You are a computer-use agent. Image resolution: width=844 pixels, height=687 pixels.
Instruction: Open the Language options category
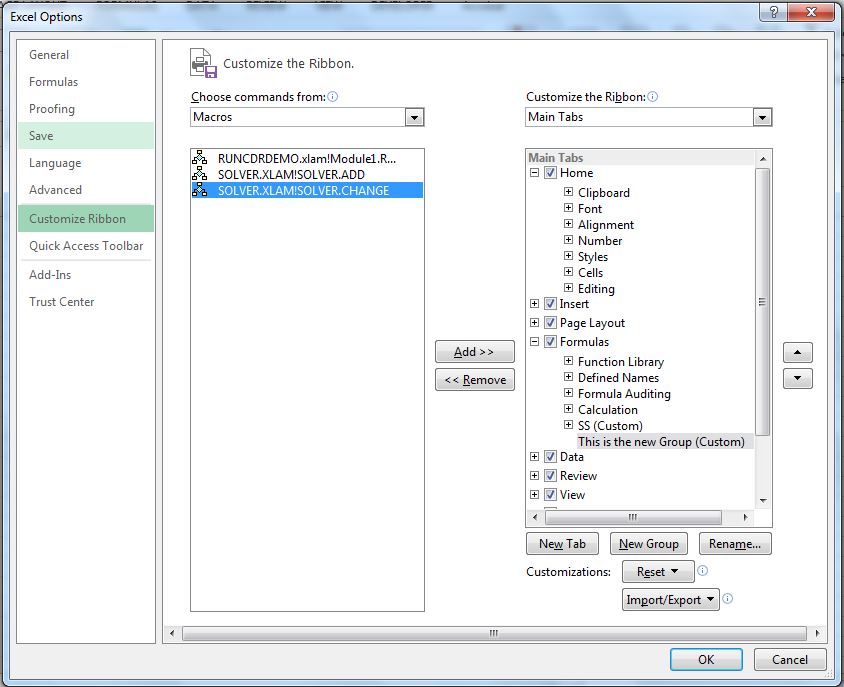[86, 163]
